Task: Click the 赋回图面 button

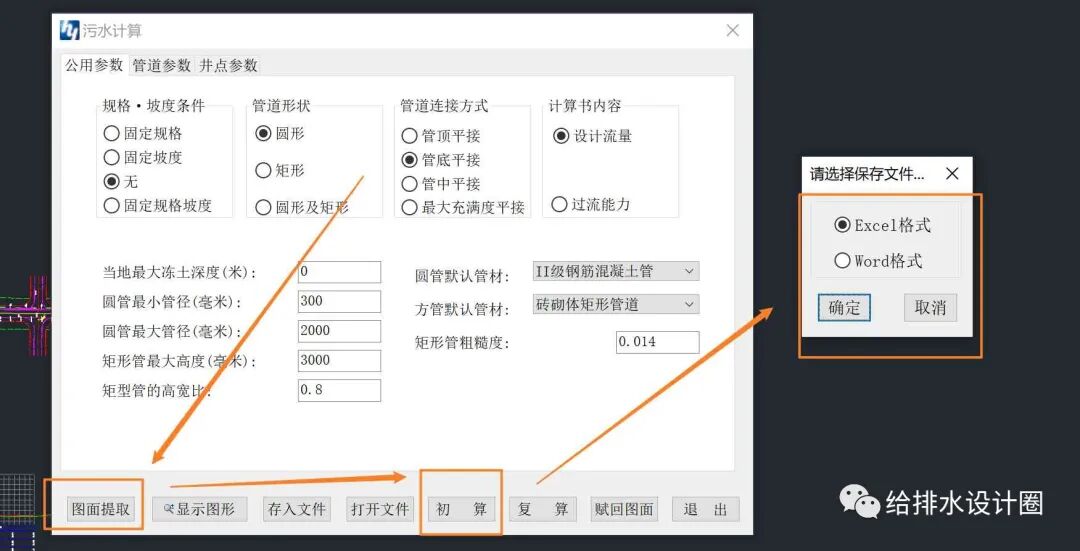Action: click(625, 509)
